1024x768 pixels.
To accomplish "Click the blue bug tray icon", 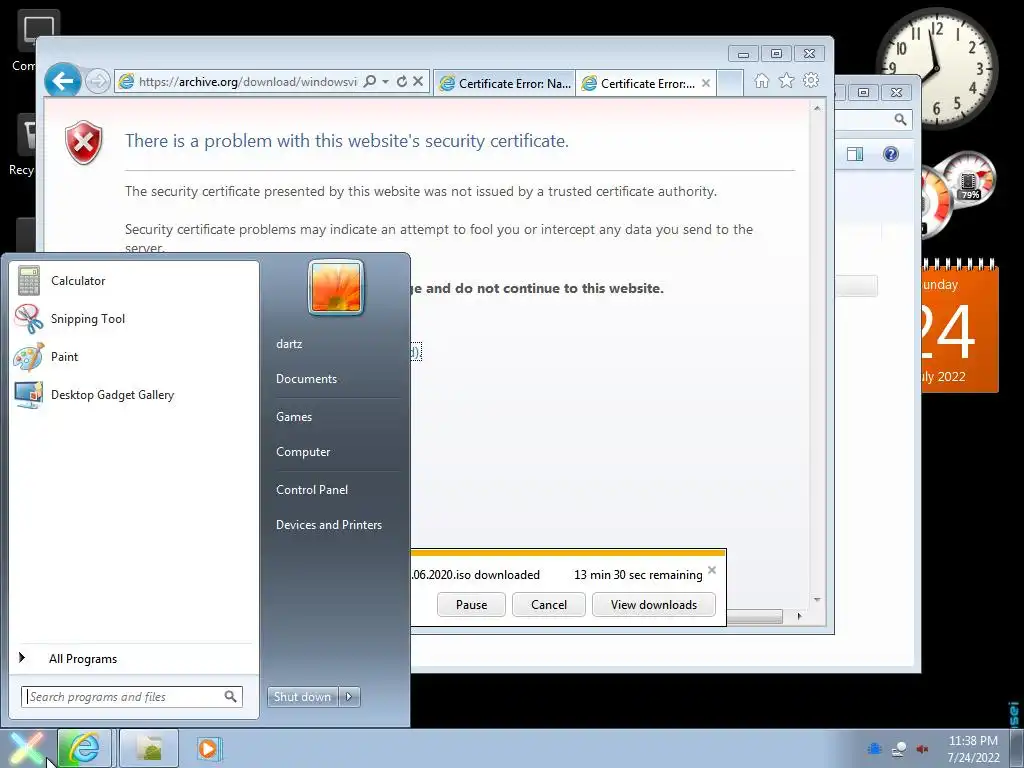I will (x=875, y=749).
